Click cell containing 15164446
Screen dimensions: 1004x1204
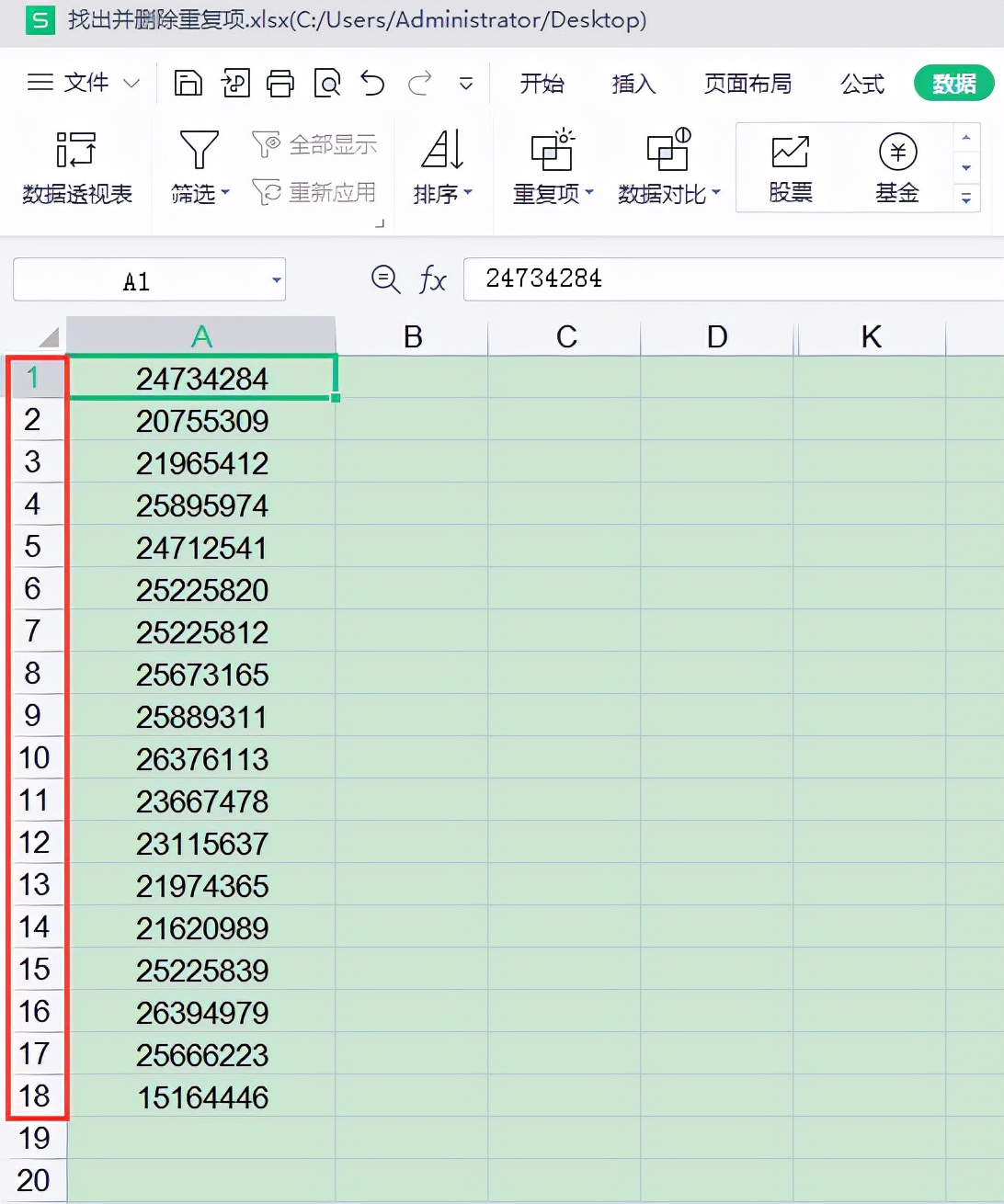pos(201,1096)
